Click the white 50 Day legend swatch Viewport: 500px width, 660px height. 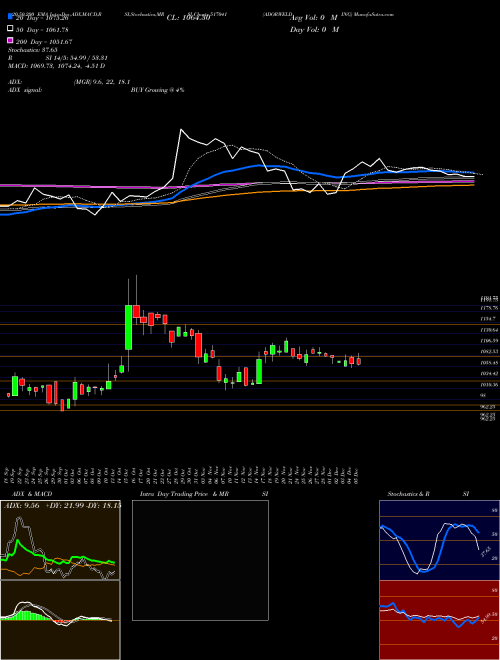coord(10,29)
